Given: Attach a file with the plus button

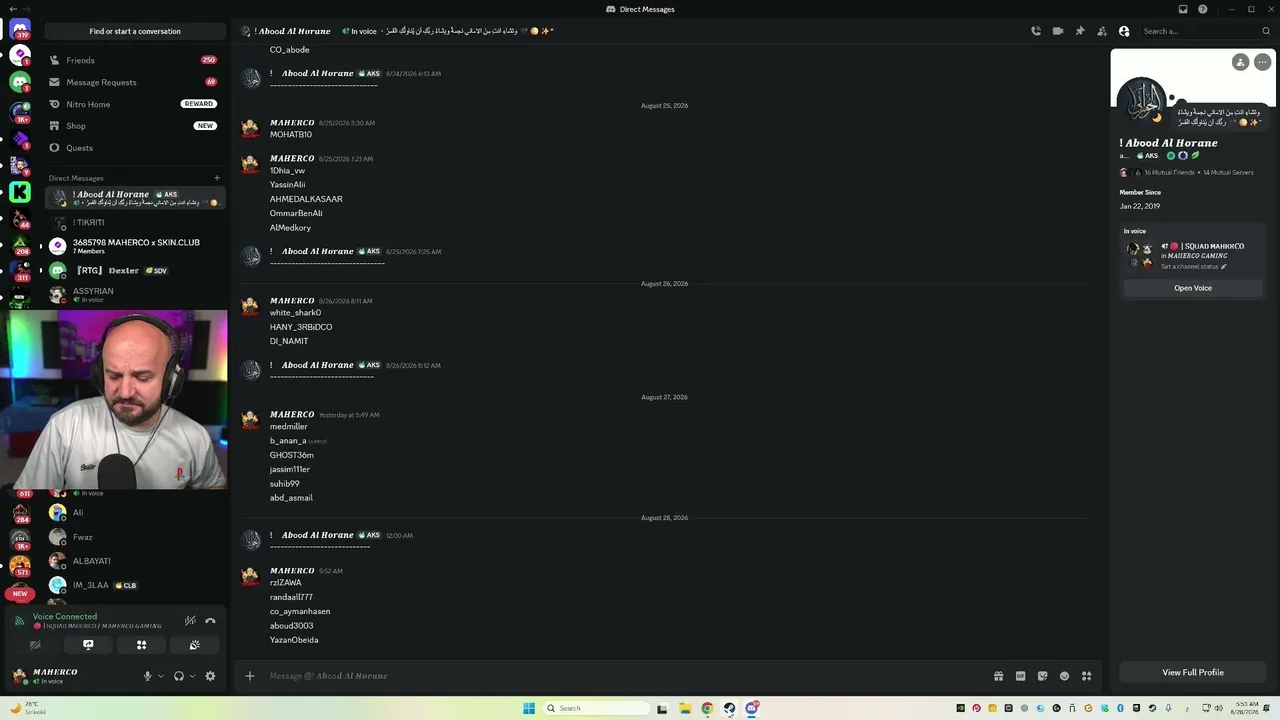Looking at the screenshot, I should pos(250,676).
